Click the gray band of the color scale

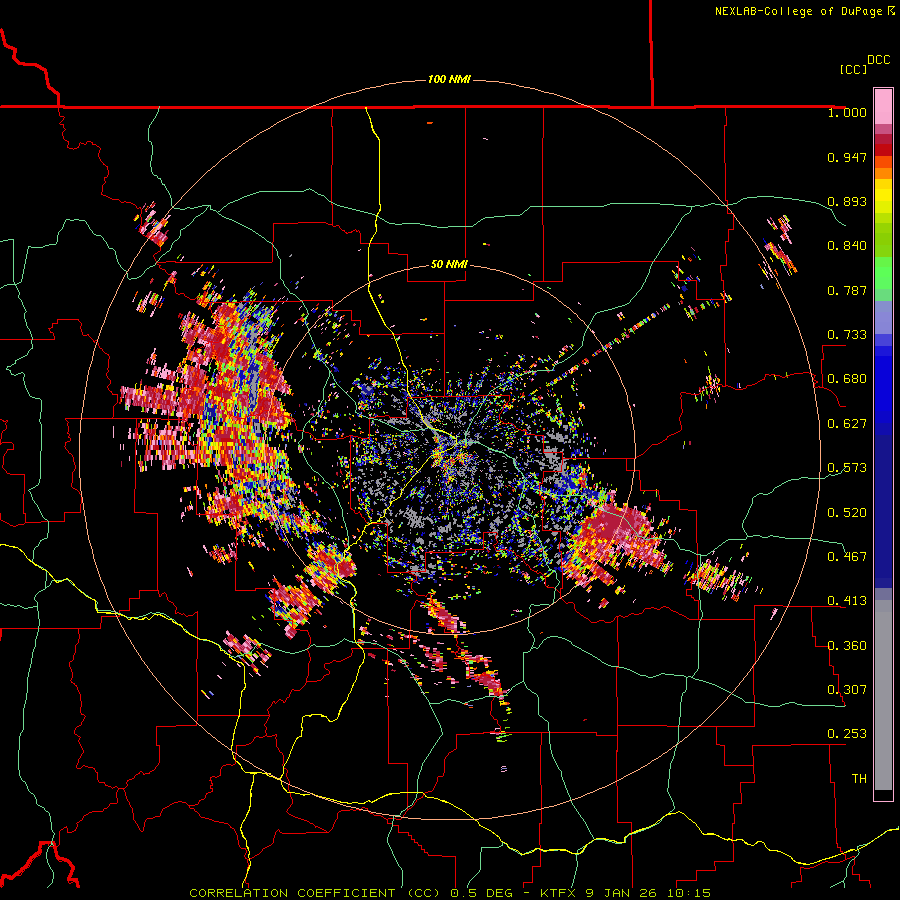883,695
